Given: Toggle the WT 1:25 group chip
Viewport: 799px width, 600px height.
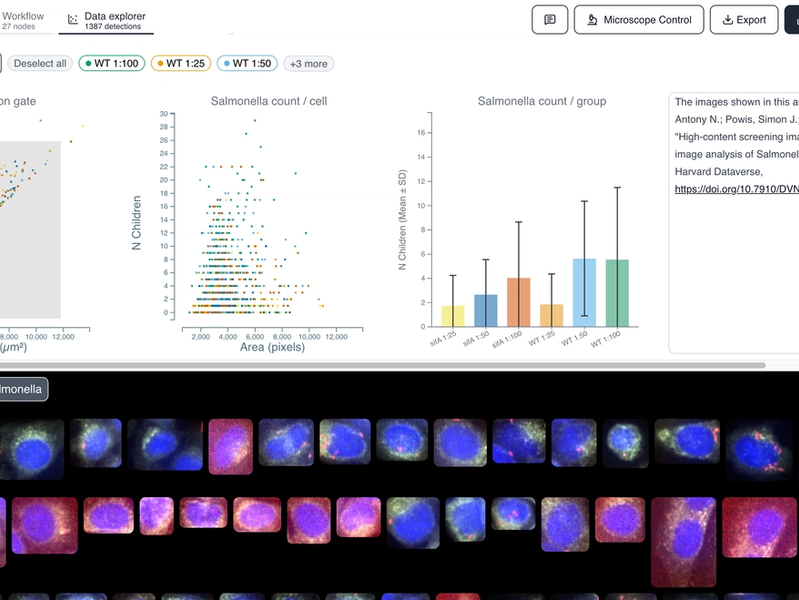Looking at the screenshot, I should point(181,63).
